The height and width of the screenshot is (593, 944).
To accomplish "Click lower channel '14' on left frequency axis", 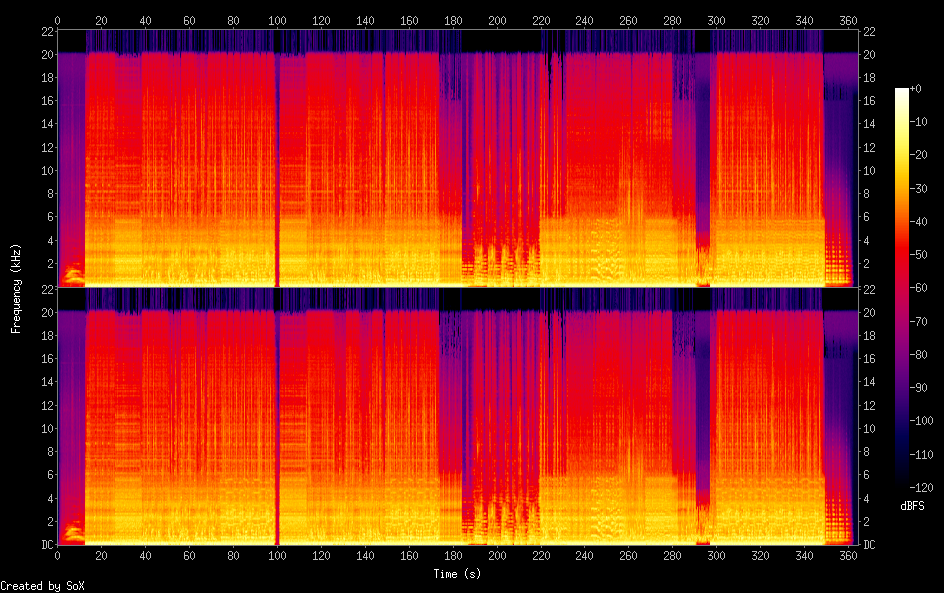I will (47, 382).
